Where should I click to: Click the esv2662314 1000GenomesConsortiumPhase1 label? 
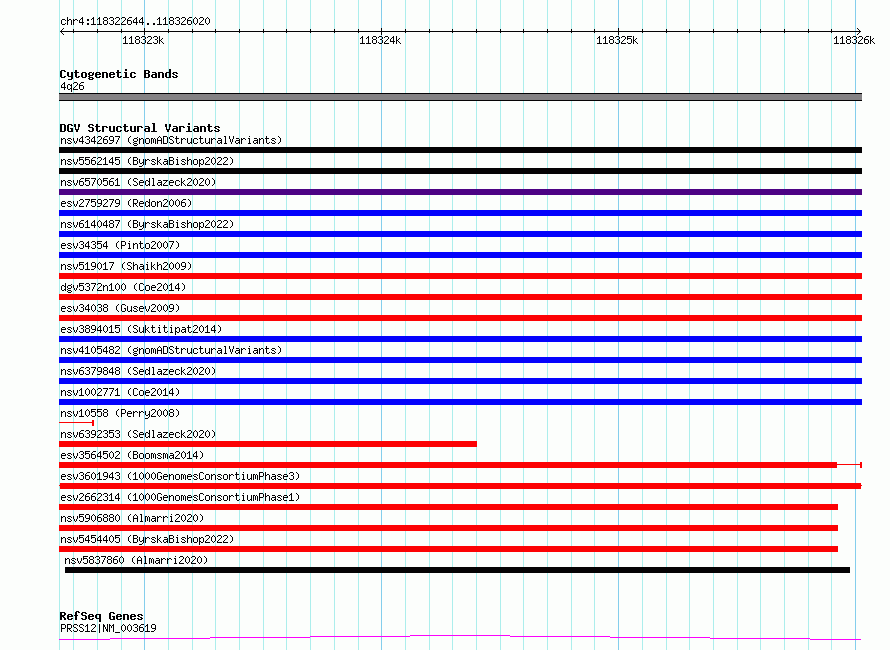tap(180, 497)
